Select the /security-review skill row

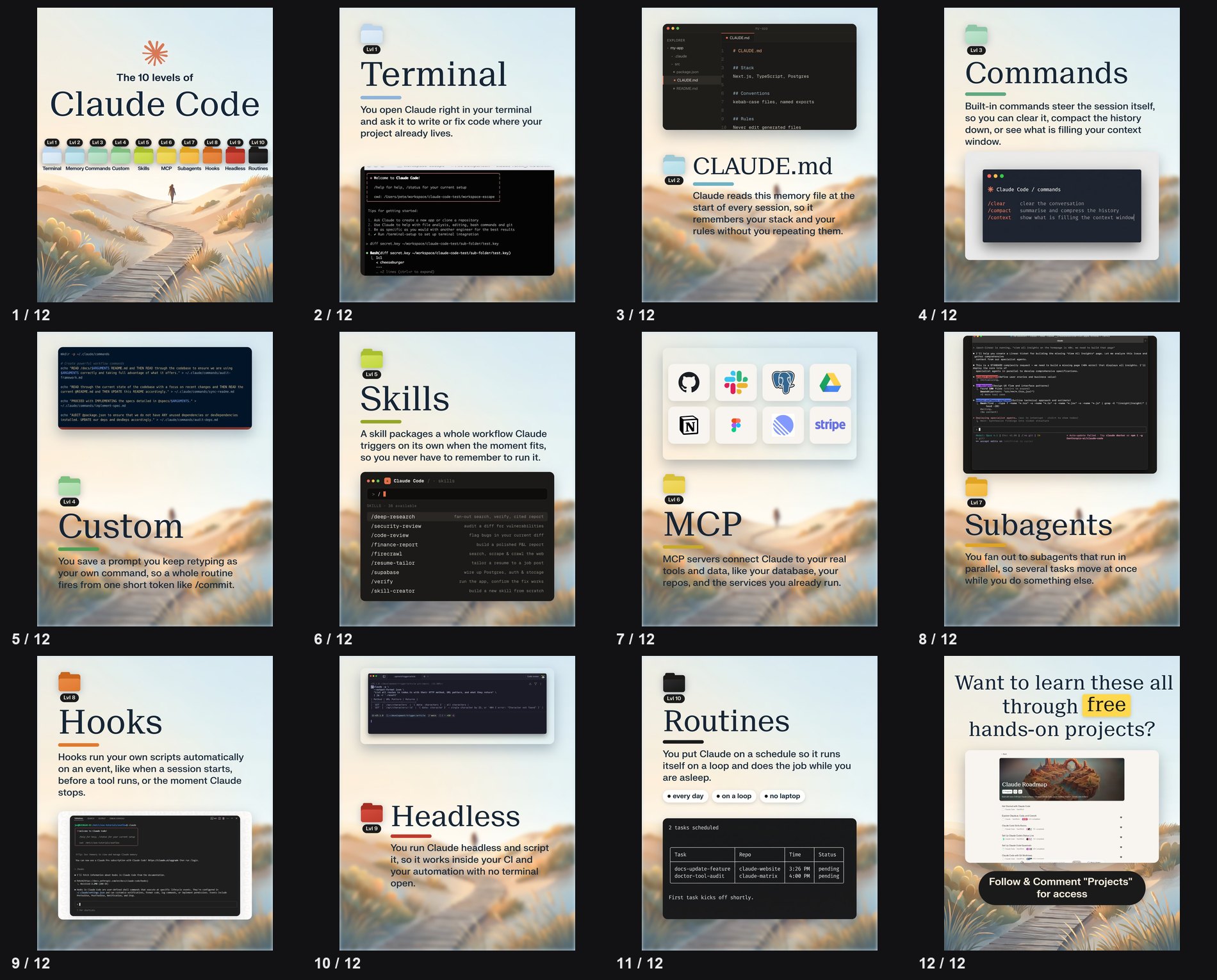tap(457, 527)
